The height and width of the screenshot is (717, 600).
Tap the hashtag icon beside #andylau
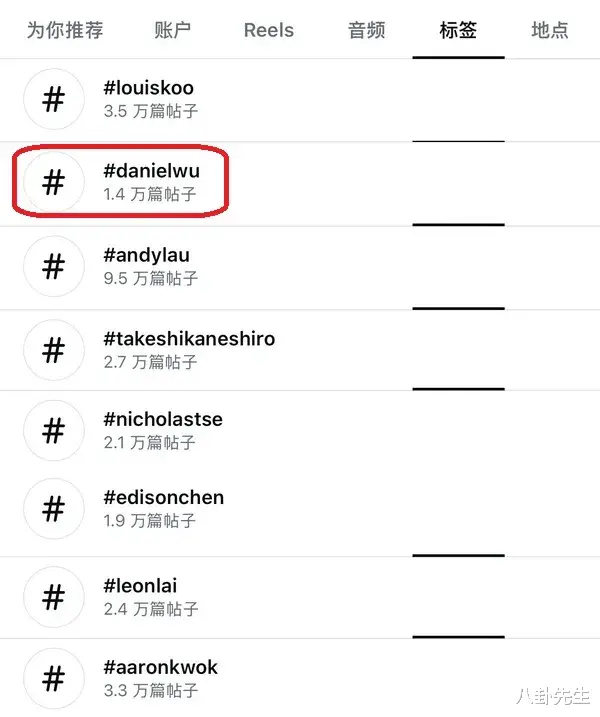pyautogui.click(x=54, y=266)
